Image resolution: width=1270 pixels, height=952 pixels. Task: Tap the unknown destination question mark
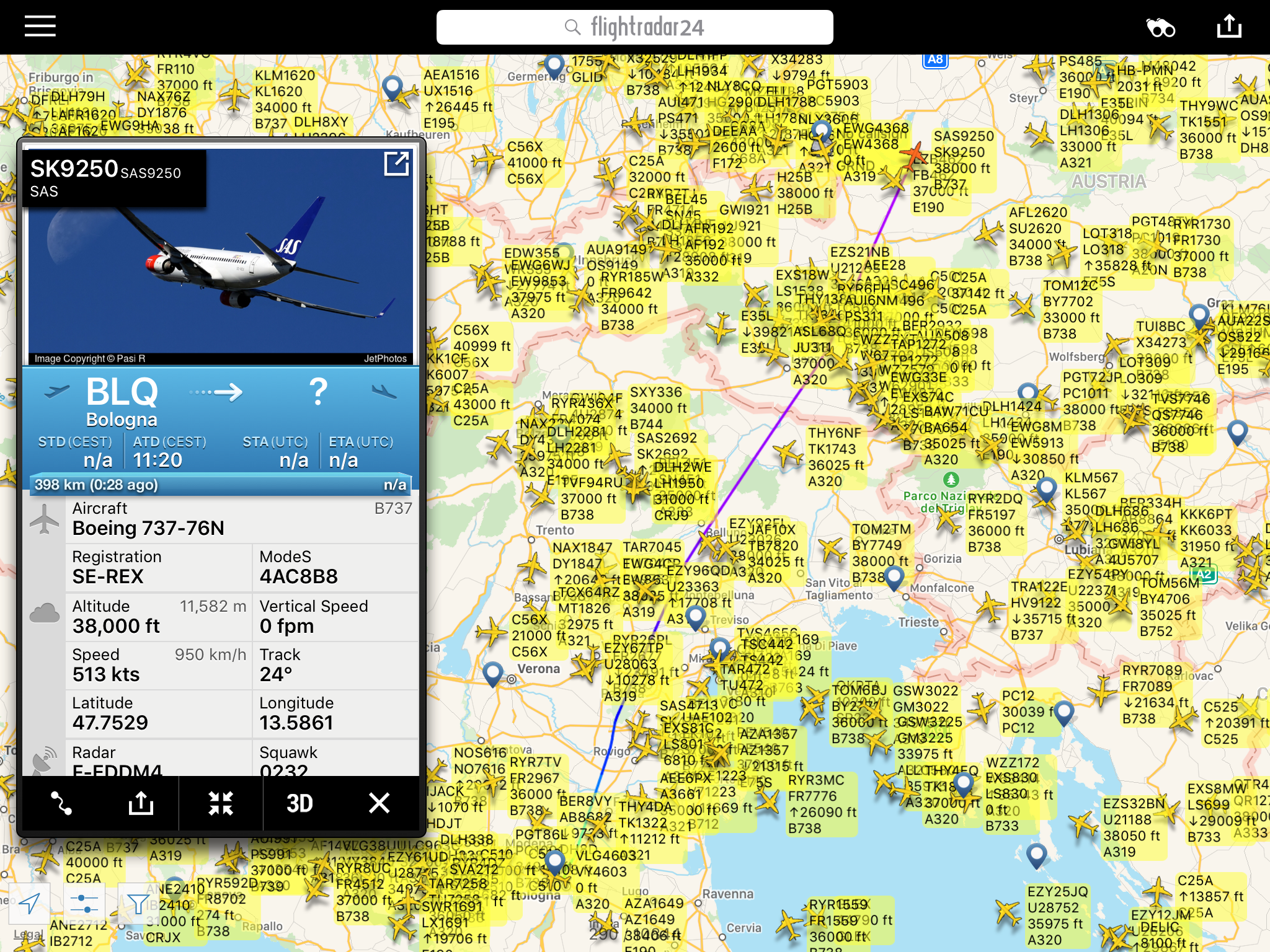[318, 393]
